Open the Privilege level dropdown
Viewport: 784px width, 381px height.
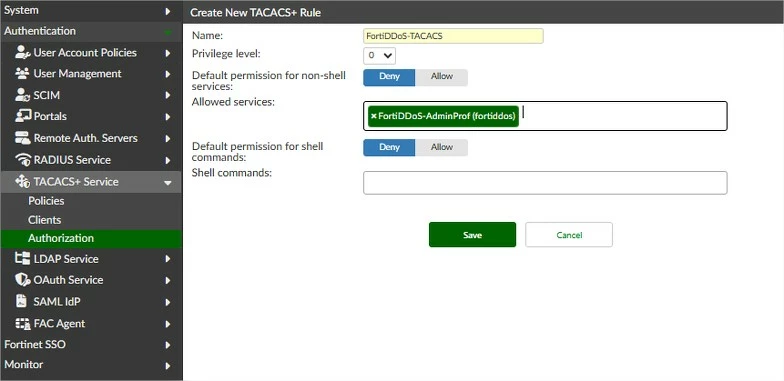click(x=380, y=56)
